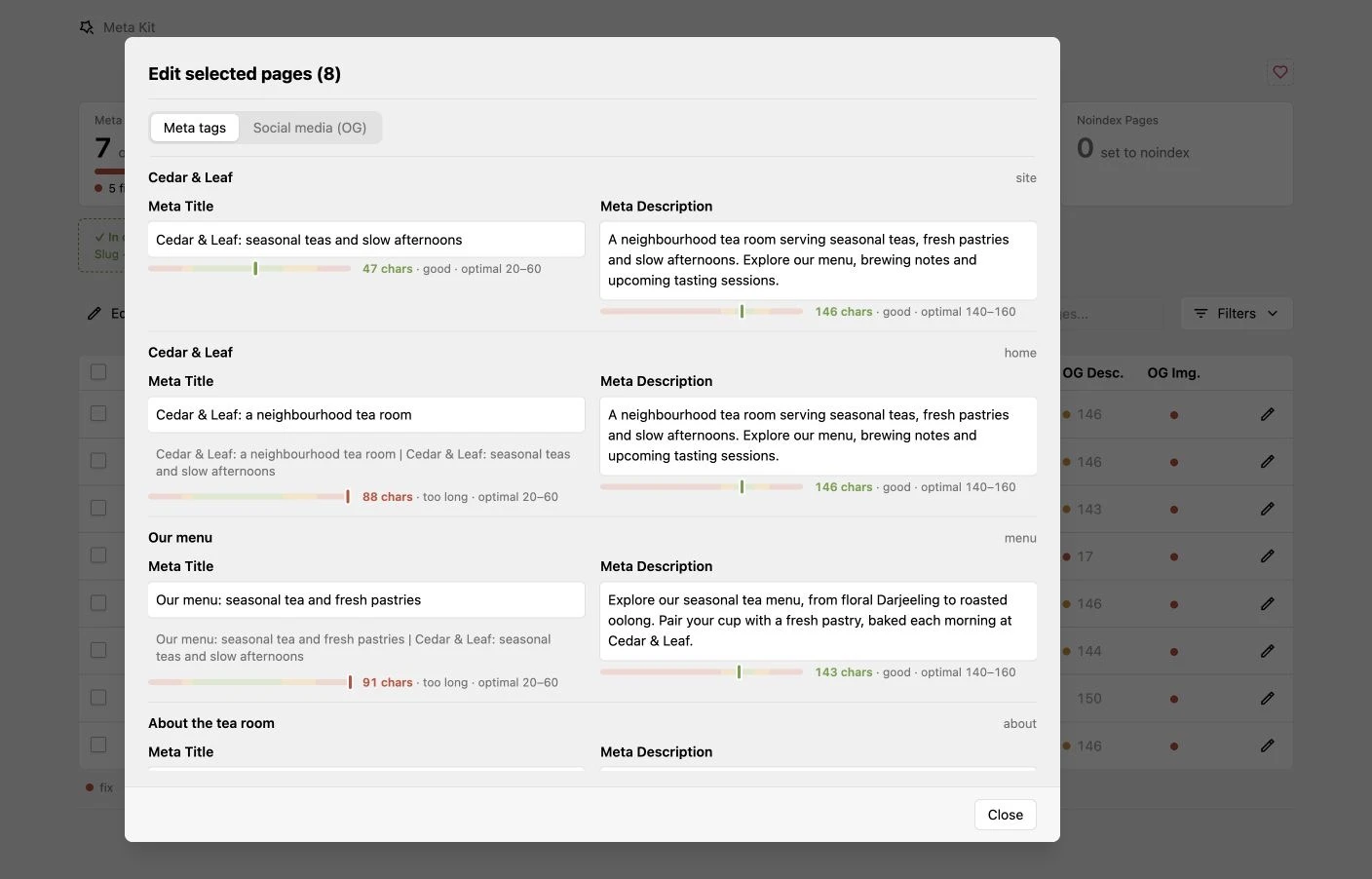1372x879 pixels.
Task: Click the 'Our menu' page heading
Action: tap(180, 538)
